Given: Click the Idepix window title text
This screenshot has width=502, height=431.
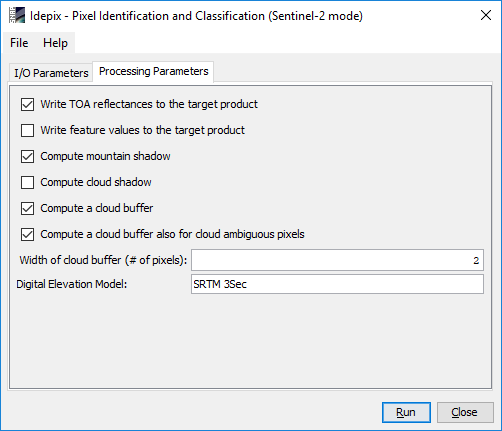Looking at the screenshot, I should point(196,16).
